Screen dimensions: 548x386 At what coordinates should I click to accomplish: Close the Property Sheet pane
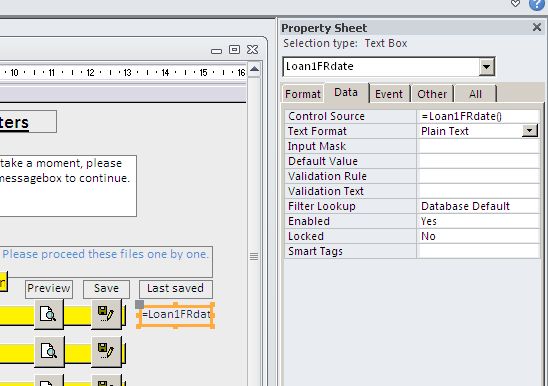point(537,27)
